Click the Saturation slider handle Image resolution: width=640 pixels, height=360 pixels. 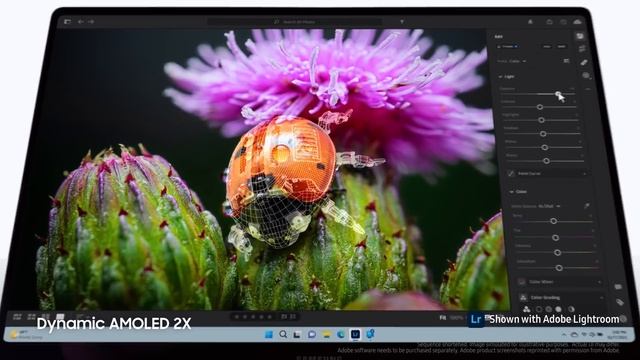(559, 268)
